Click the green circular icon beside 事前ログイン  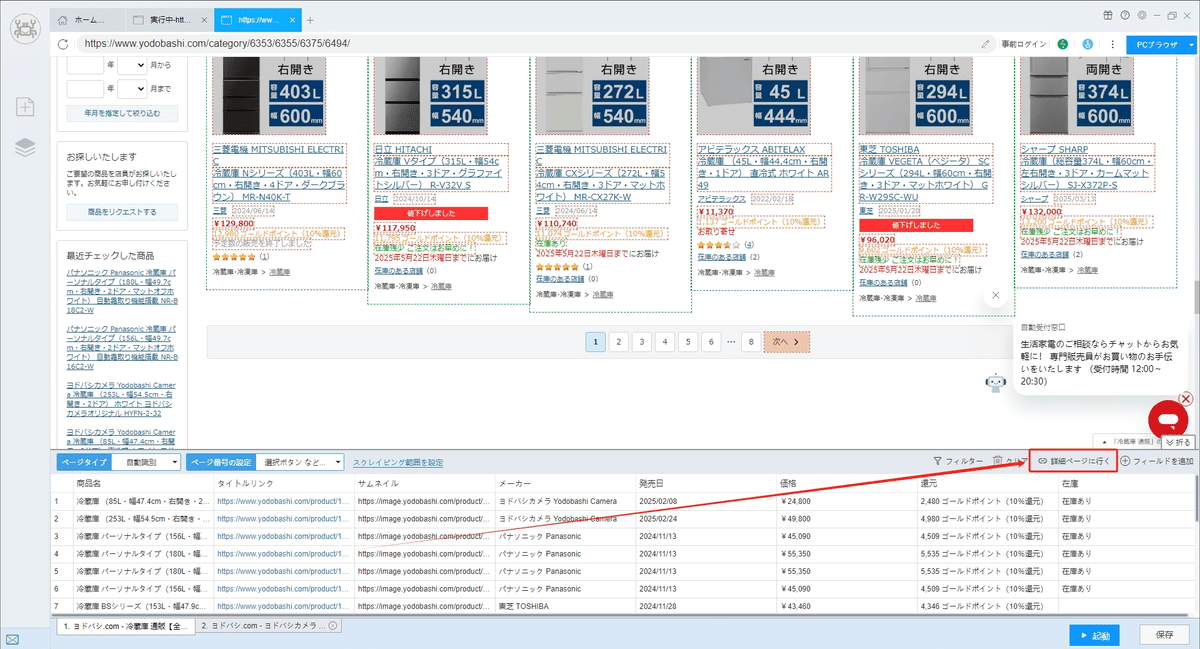tap(1063, 44)
